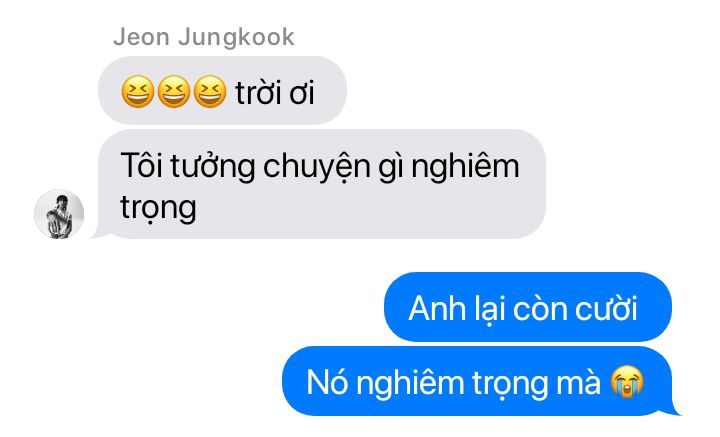The height and width of the screenshot is (437, 720).
Task: Select the first laughing emoji in message
Action: pos(137,91)
